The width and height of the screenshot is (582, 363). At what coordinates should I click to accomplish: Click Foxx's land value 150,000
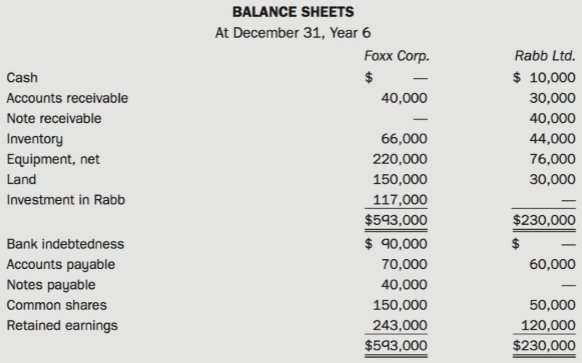pos(400,180)
